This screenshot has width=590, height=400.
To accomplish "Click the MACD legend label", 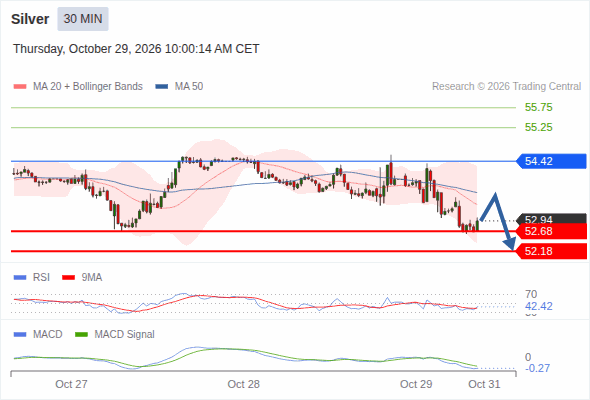I will (48, 335).
